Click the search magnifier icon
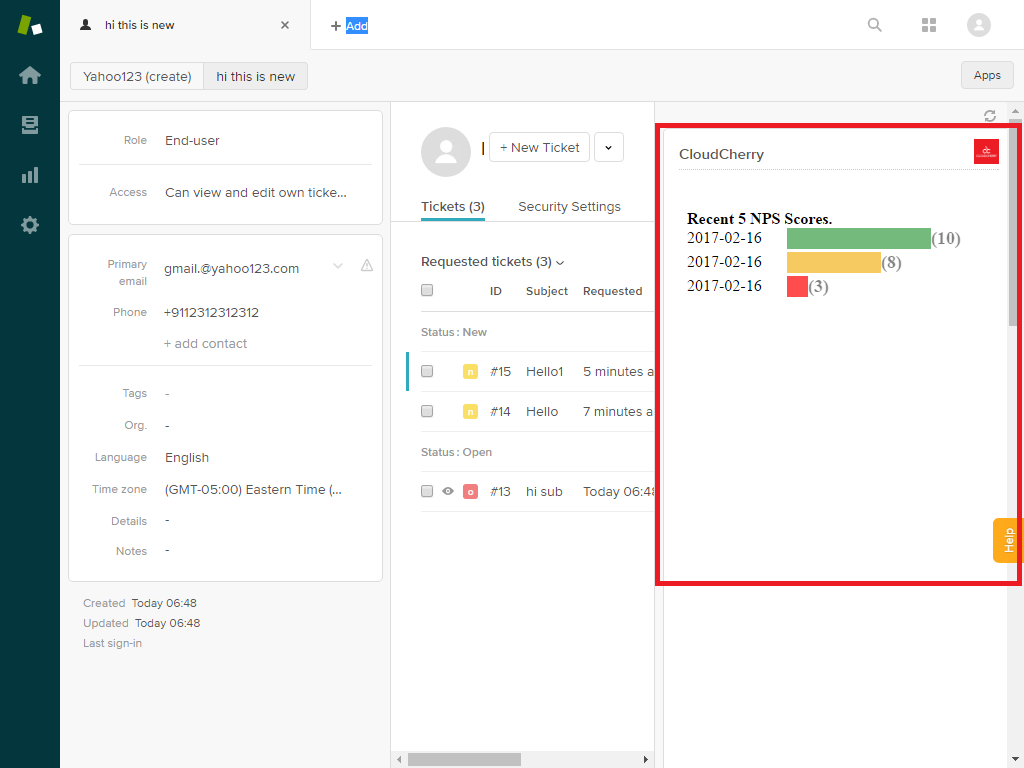 click(x=875, y=25)
